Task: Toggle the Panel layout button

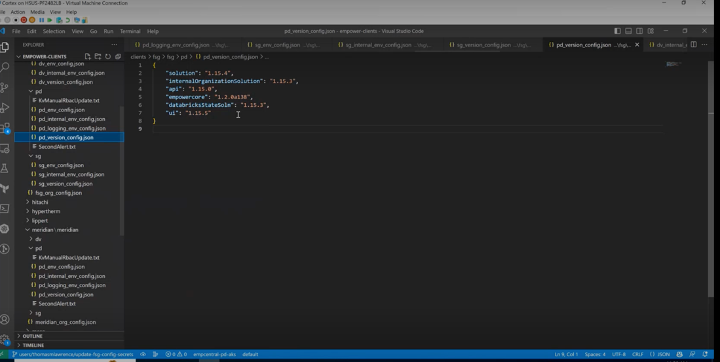Action: click(x=629, y=31)
